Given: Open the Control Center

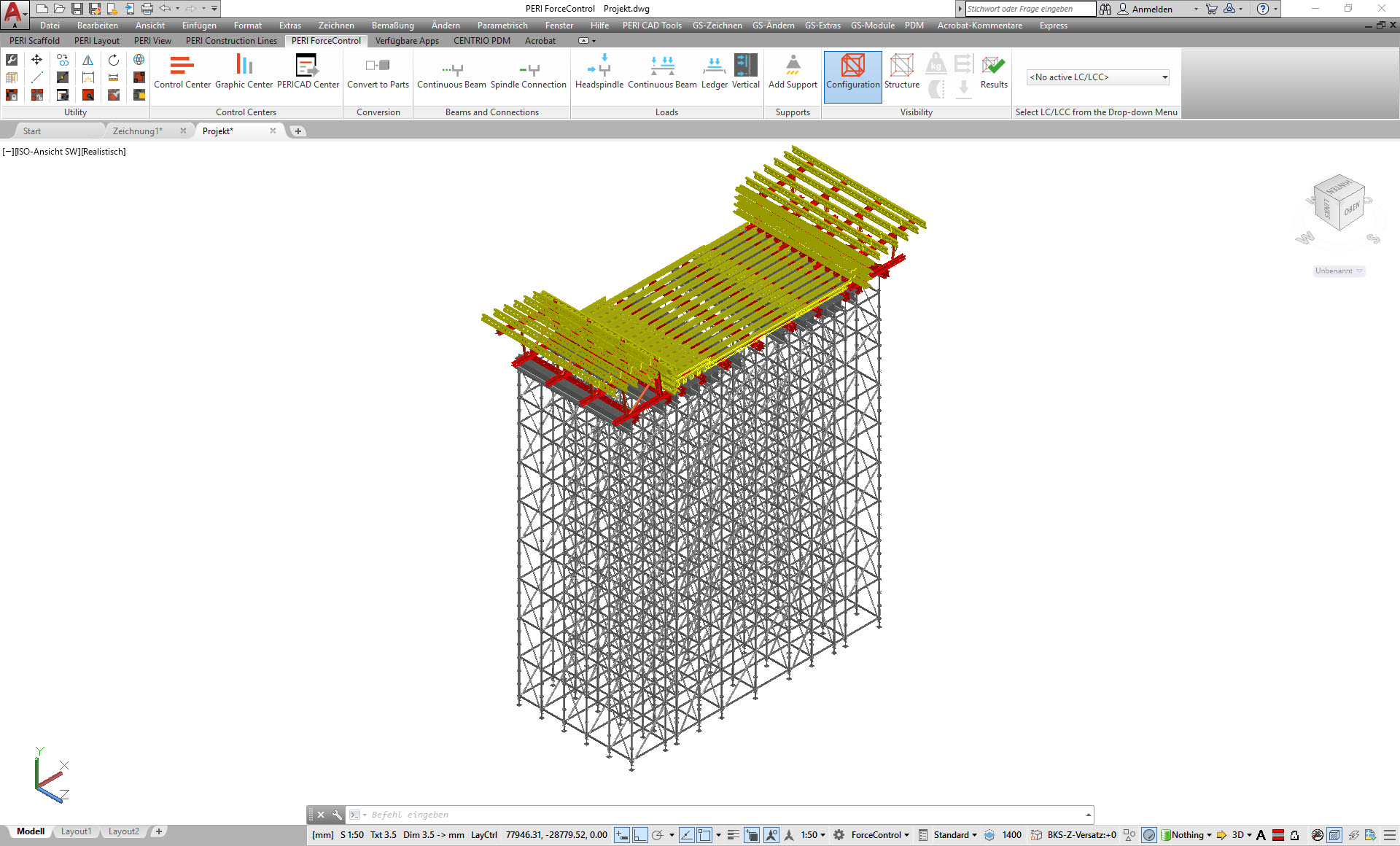Looking at the screenshot, I should click(x=182, y=73).
